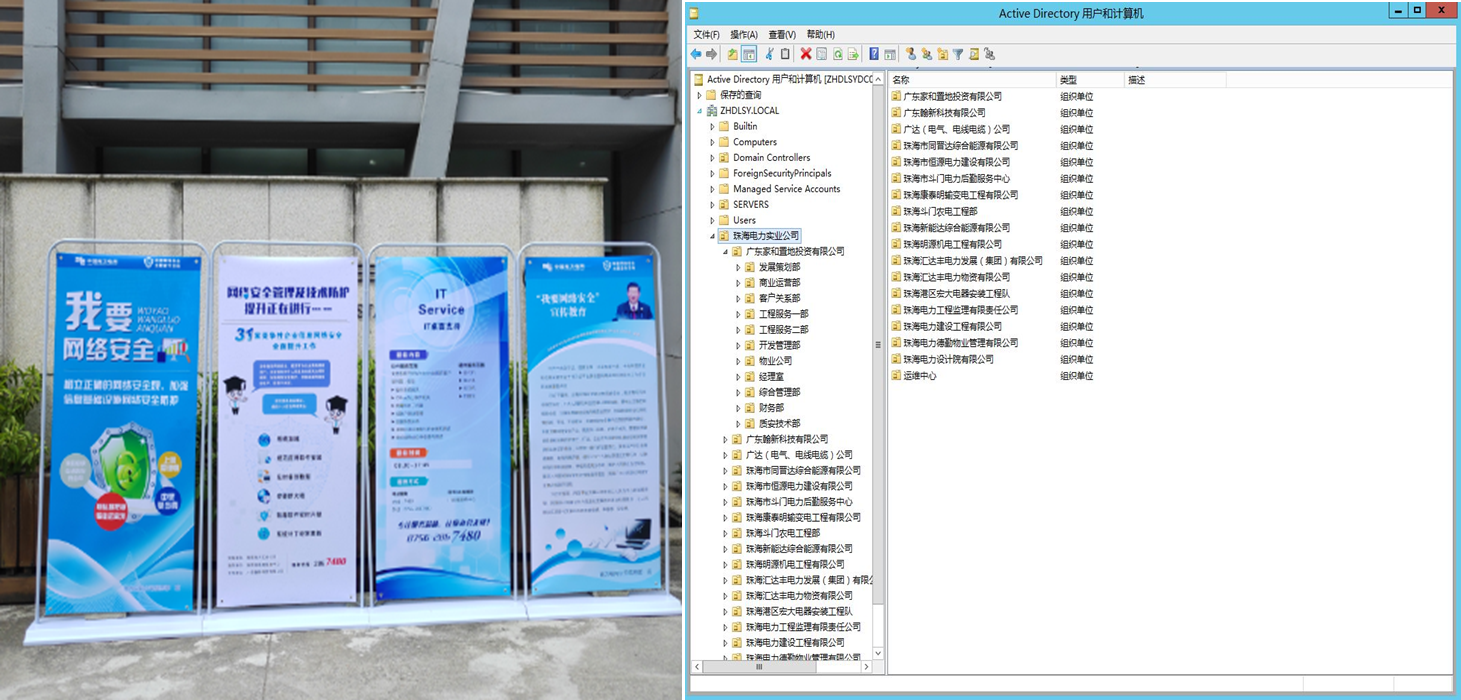
Task: Open the 文件(F) menu
Action: point(707,34)
